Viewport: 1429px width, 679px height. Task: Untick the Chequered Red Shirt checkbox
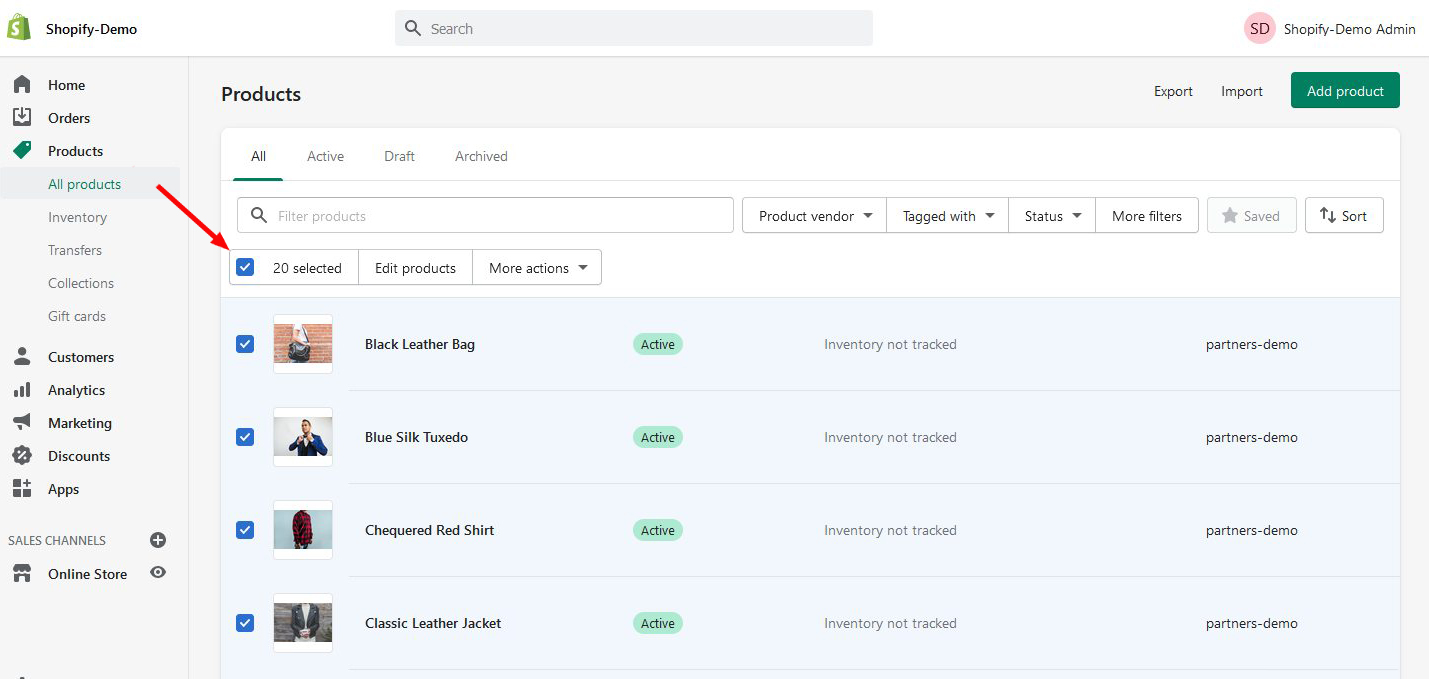(x=245, y=530)
